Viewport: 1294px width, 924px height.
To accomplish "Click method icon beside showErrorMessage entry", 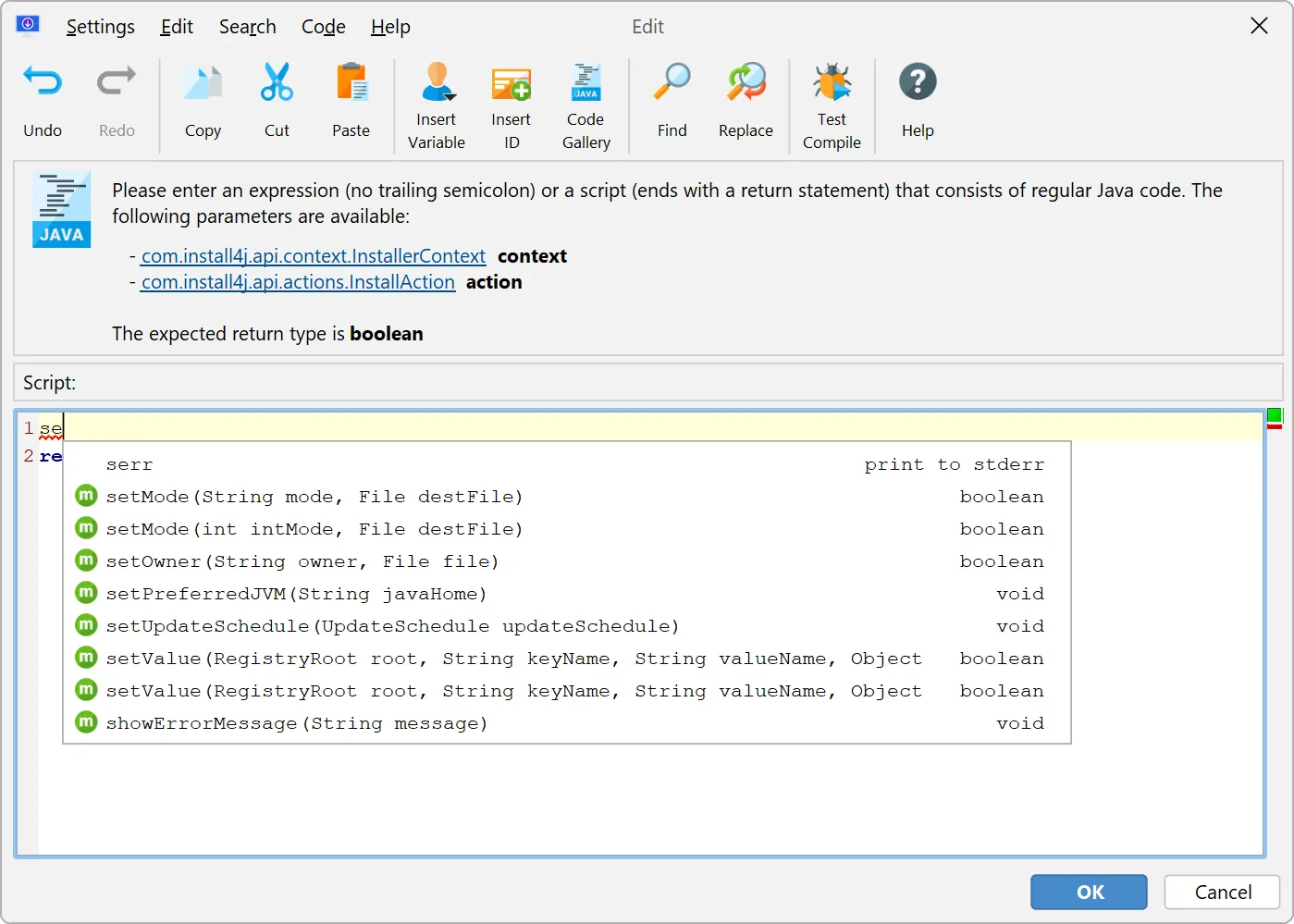I will pyautogui.click(x=86, y=722).
